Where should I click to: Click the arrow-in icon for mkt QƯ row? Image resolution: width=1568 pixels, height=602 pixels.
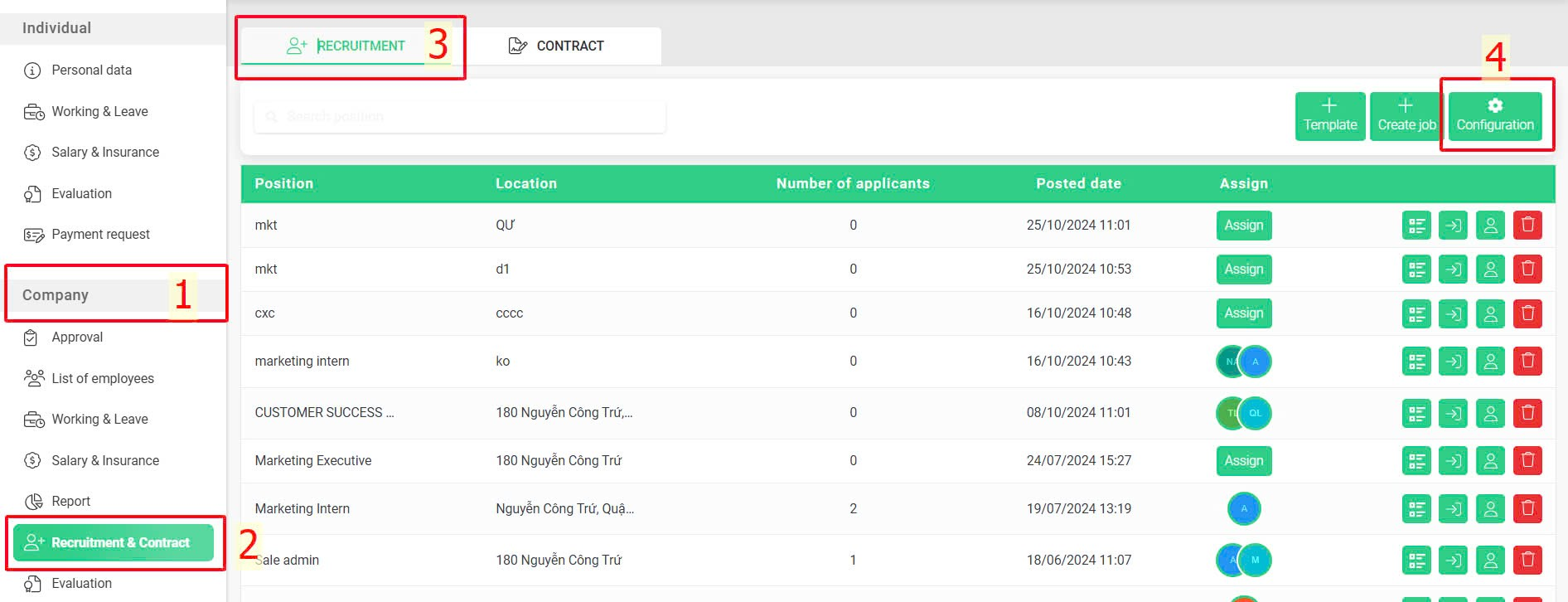pos(1453,226)
